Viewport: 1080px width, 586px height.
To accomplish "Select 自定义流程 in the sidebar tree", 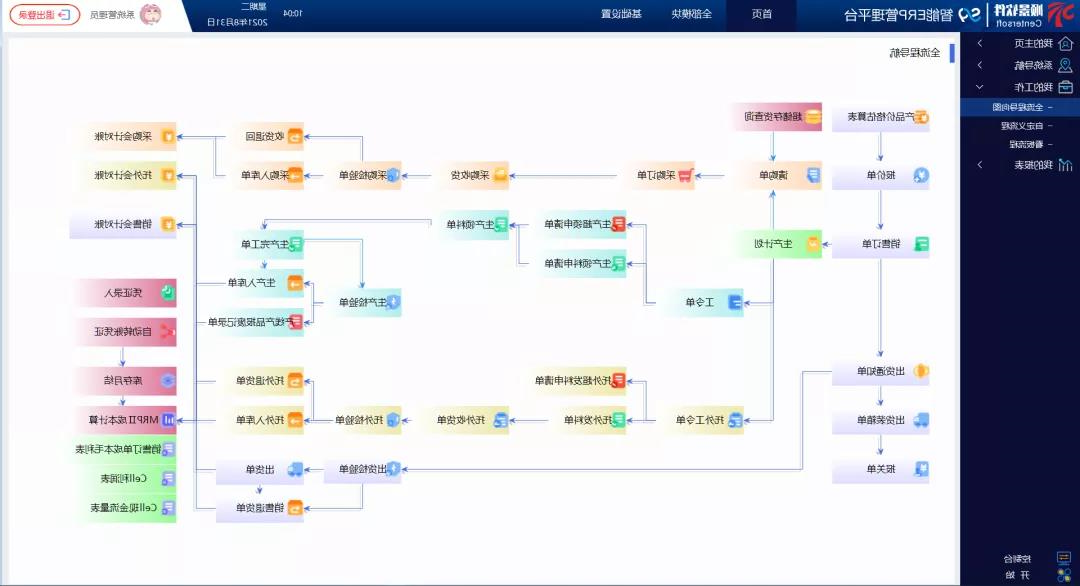I will pos(1022,126).
